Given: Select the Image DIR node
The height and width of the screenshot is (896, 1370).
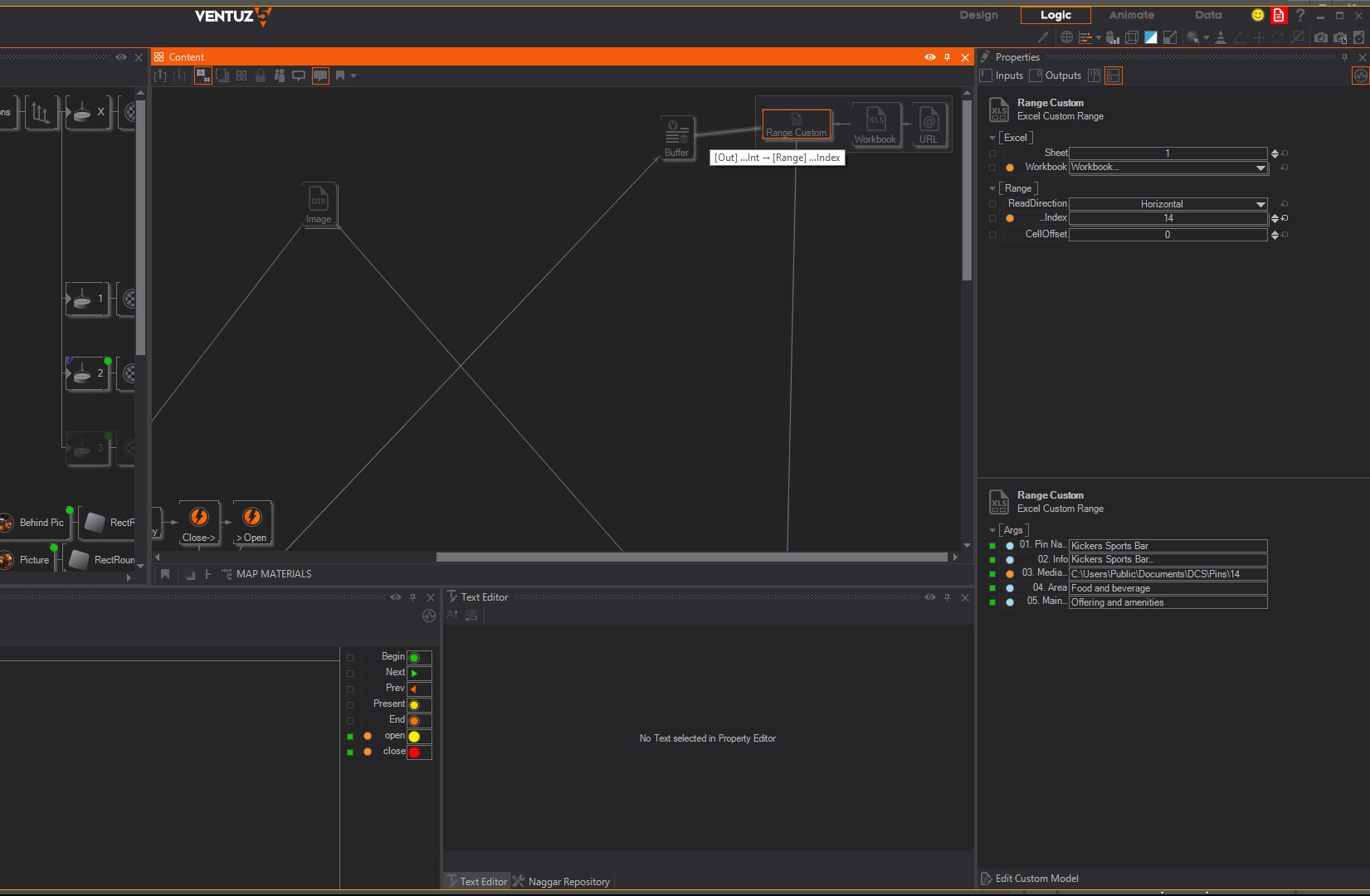Looking at the screenshot, I should pyautogui.click(x=319, y=204).
